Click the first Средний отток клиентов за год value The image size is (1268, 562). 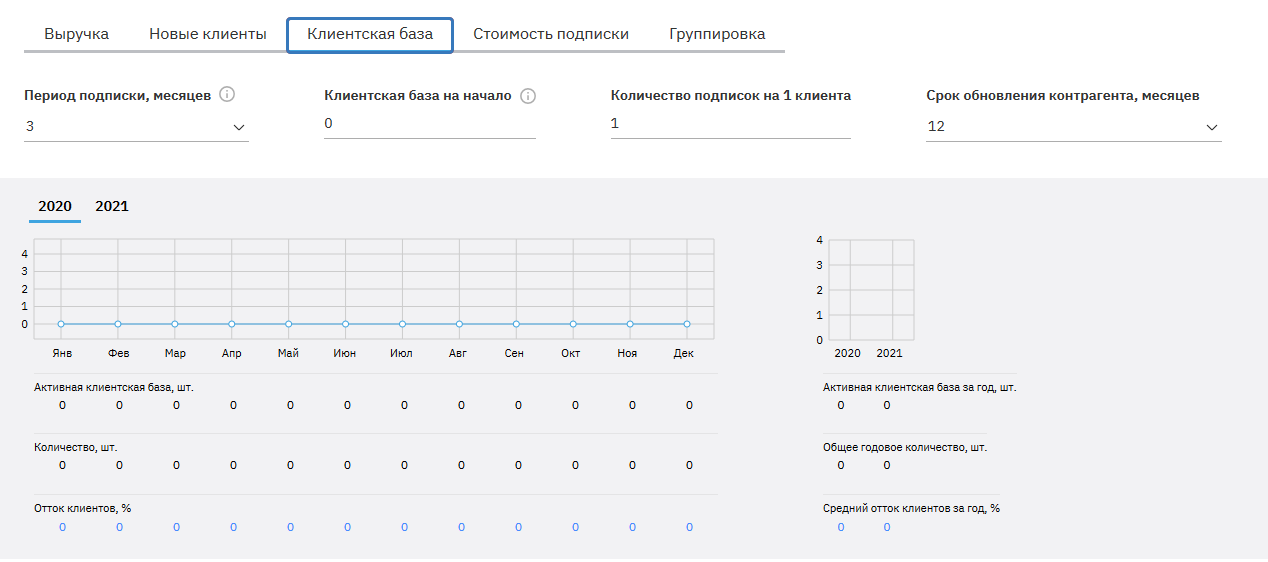(841, 527)
